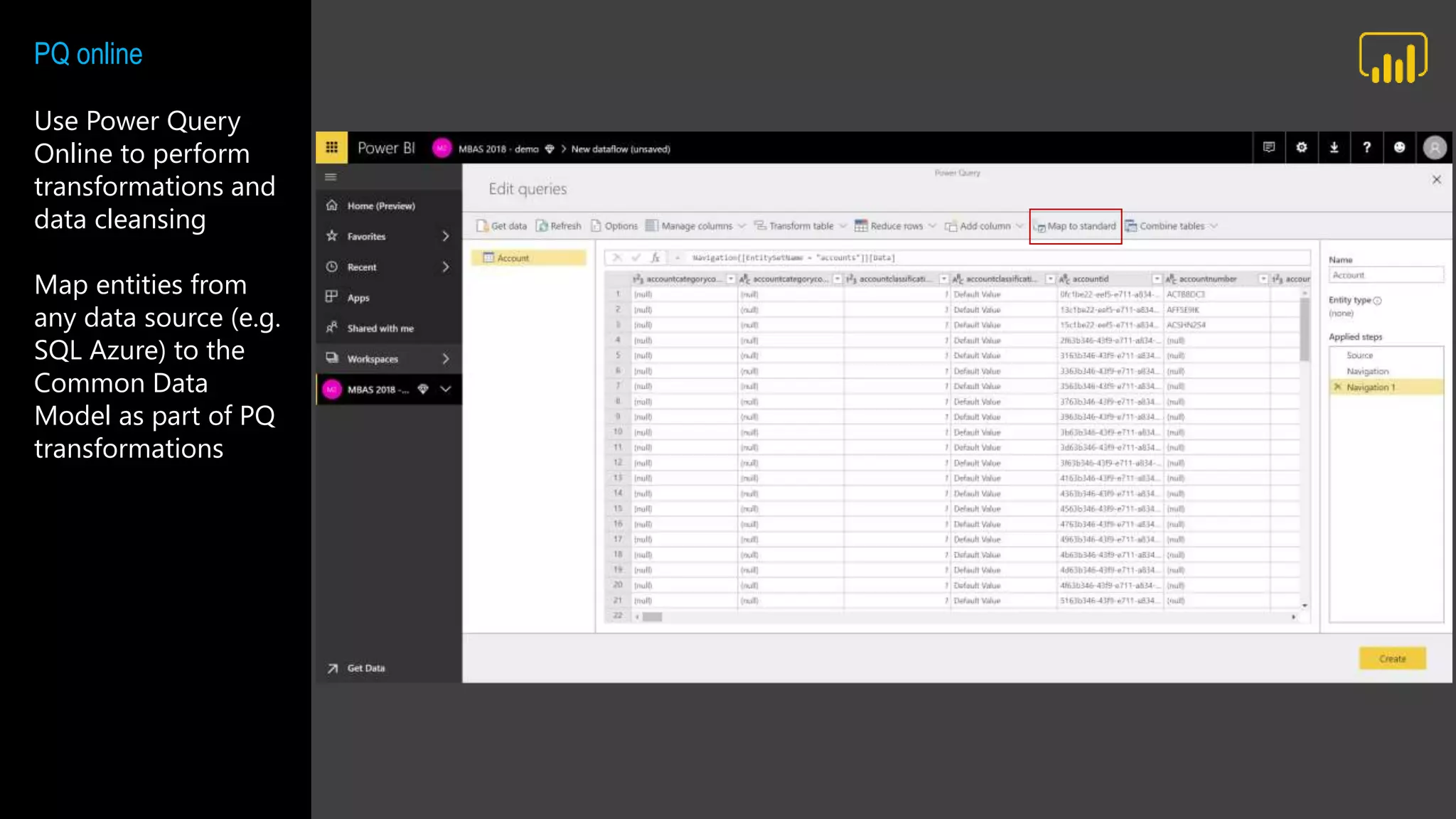
Task: Click the Create button
Action: tap(1392, 658)
